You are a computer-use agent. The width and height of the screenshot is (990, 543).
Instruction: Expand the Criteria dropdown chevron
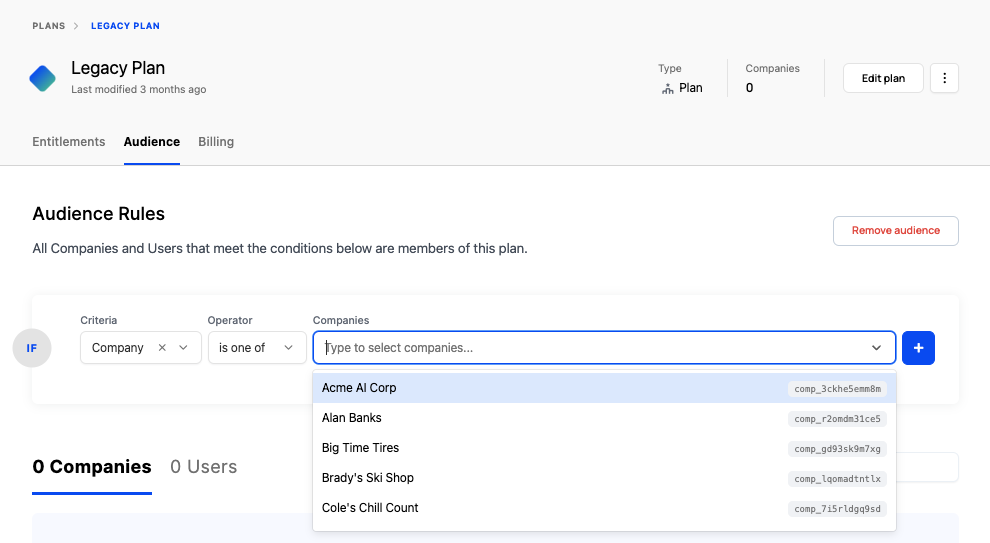[x=183, y=348]
